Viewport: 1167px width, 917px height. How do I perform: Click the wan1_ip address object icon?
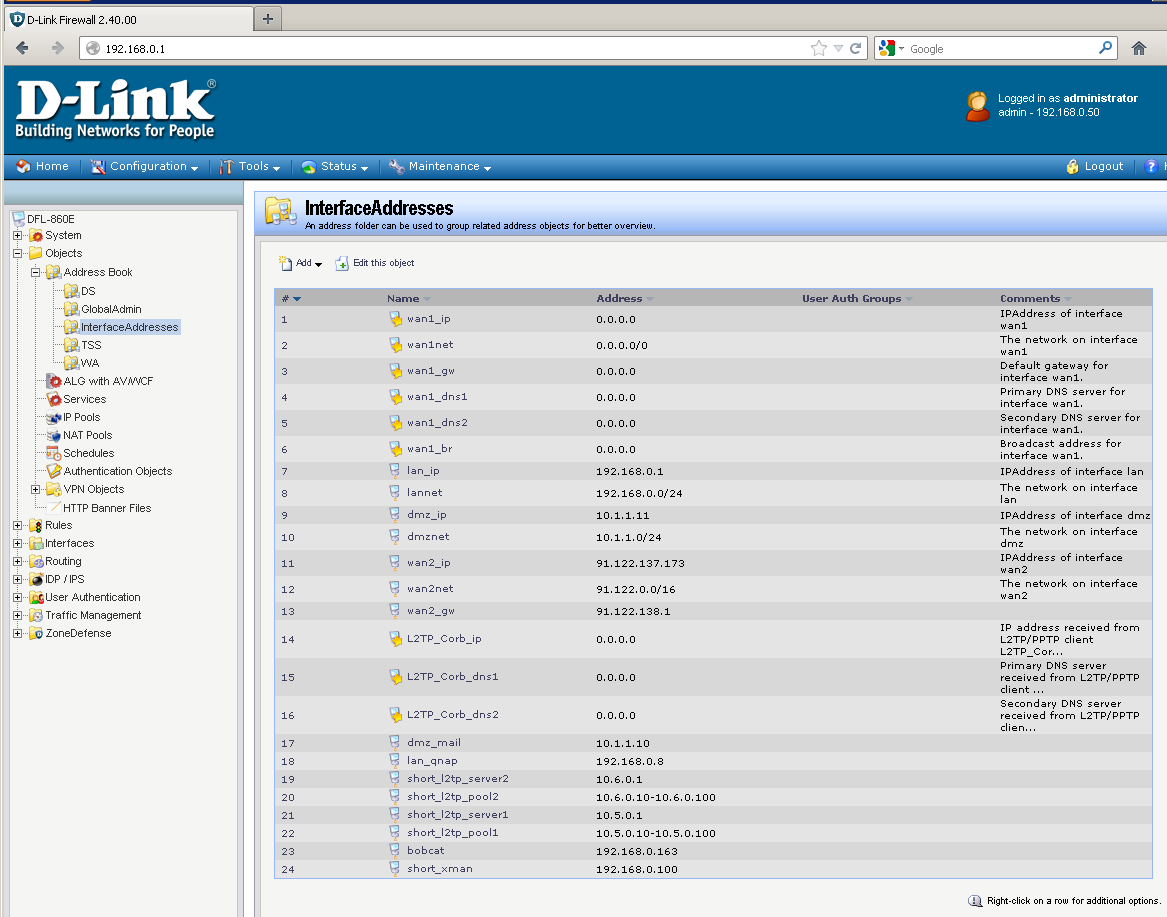coord(395,319)
